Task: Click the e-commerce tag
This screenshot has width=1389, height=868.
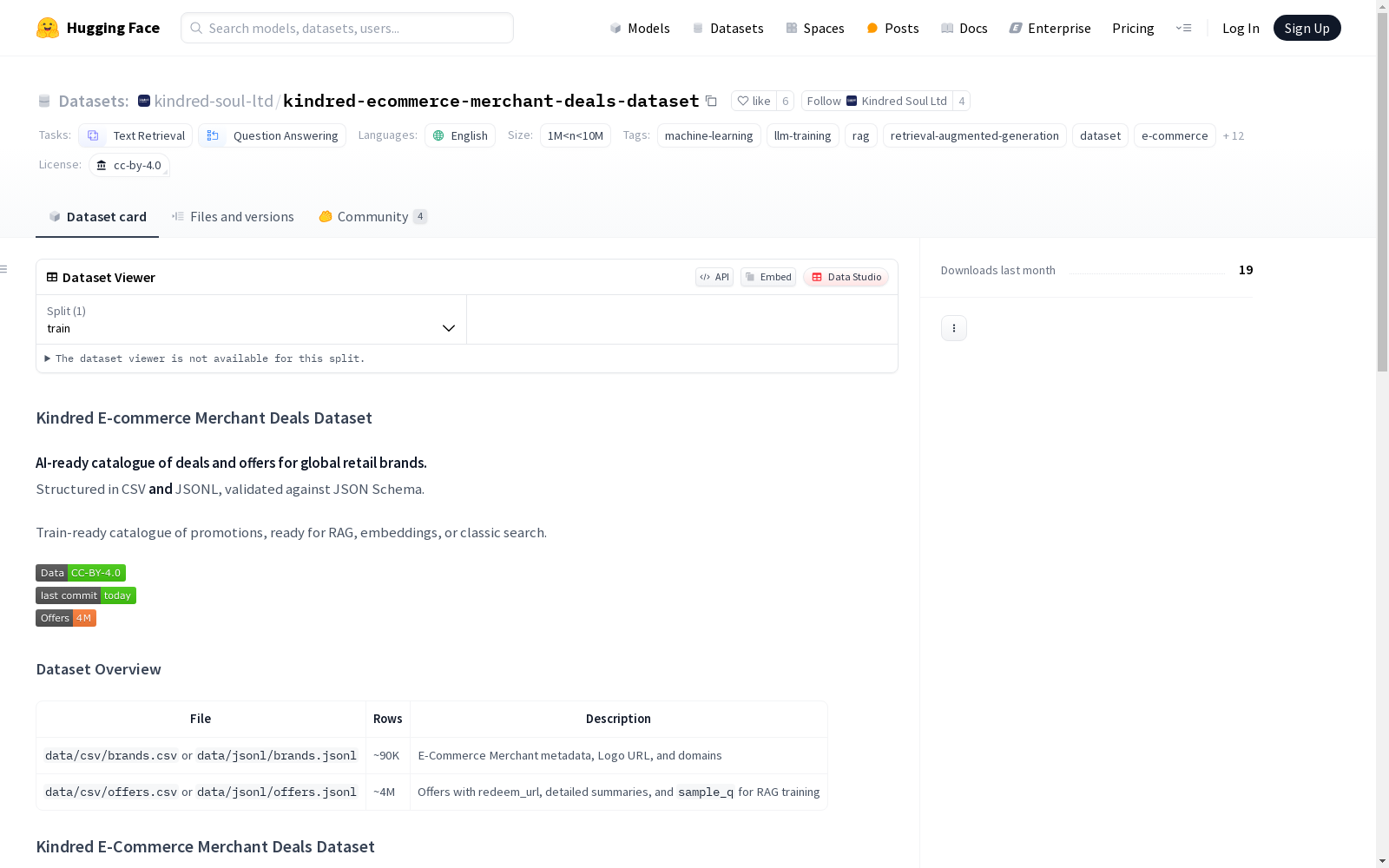Action: [x=1175, y=135]
